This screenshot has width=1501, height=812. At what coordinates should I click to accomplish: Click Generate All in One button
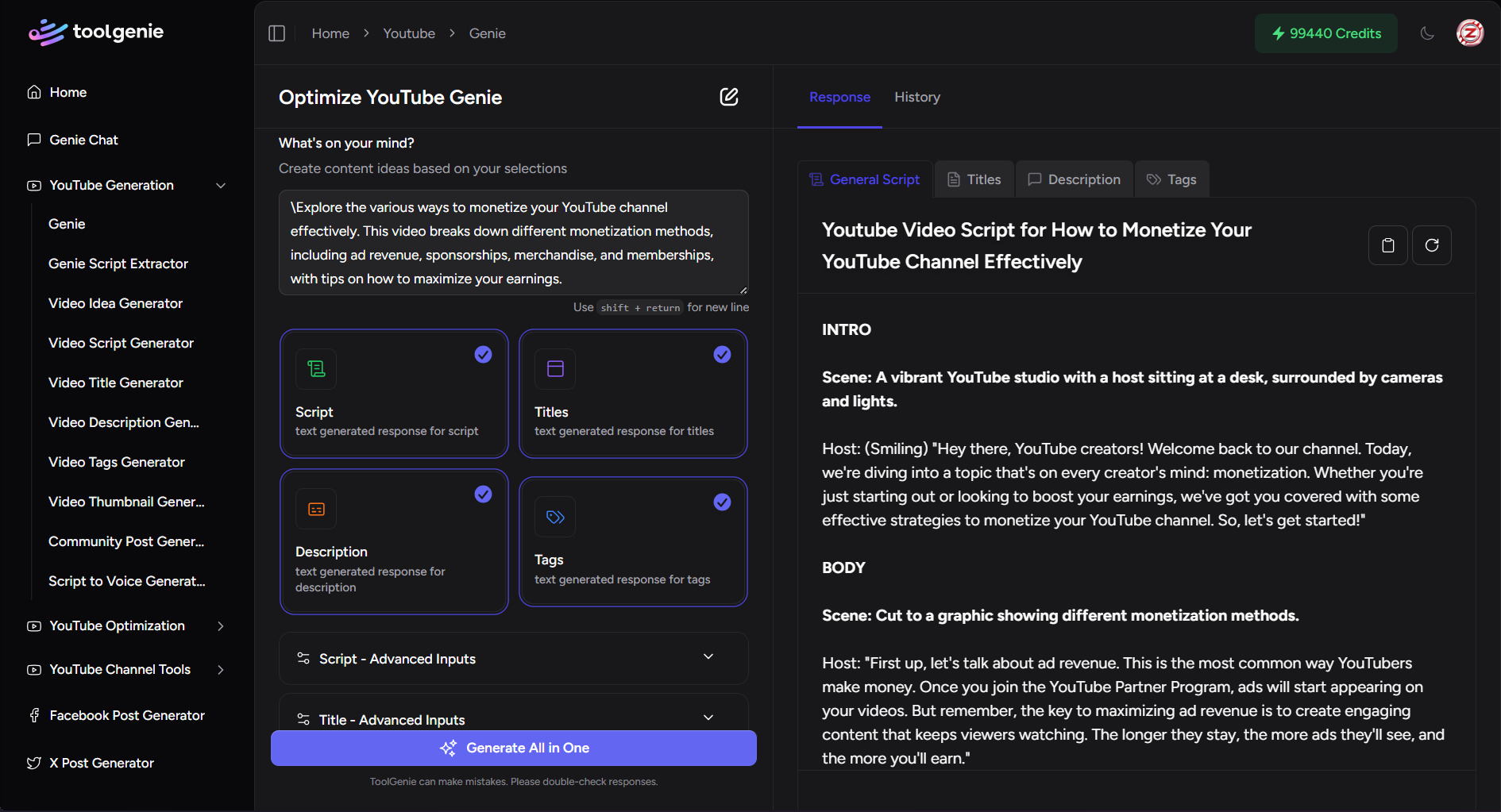click(x=513, y=748)
